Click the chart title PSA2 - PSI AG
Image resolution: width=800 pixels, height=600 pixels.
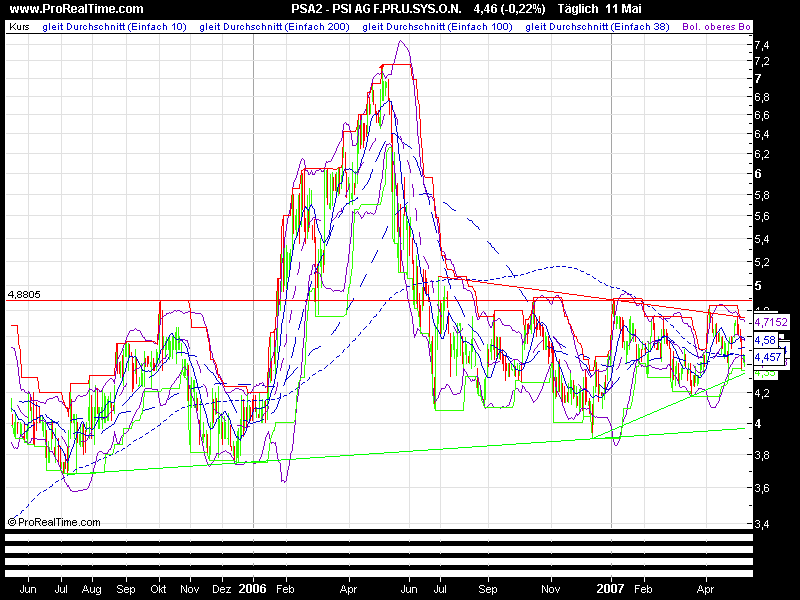click(x=376, y=9)
